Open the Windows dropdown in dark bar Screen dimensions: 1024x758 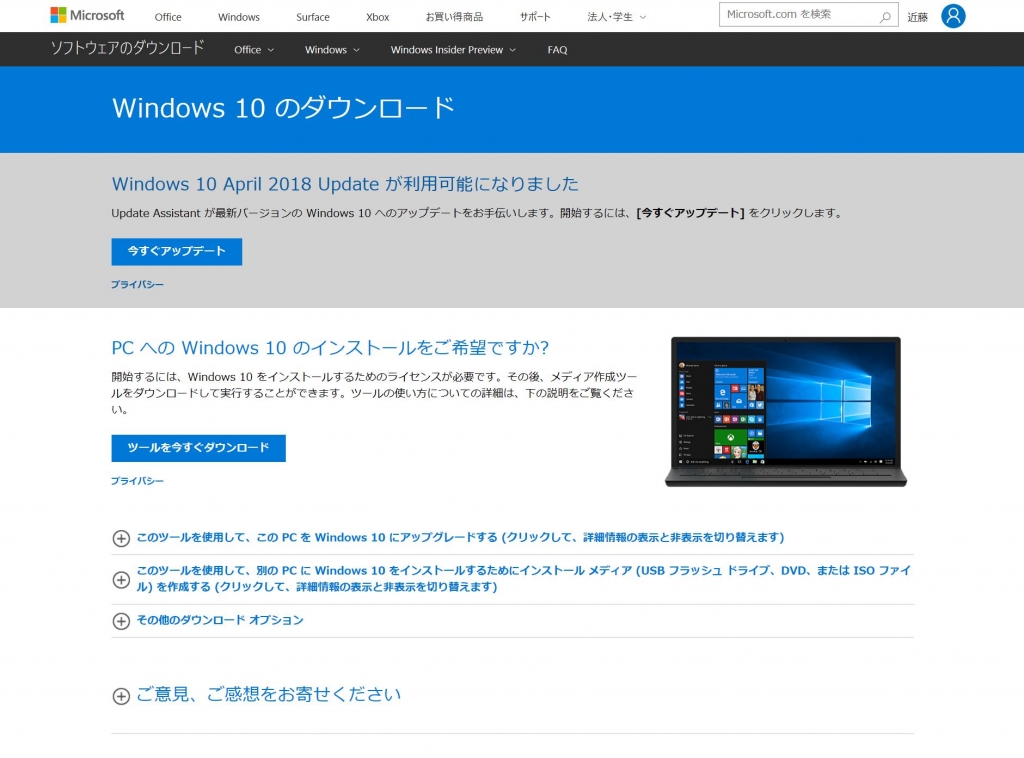pos(332,50)
